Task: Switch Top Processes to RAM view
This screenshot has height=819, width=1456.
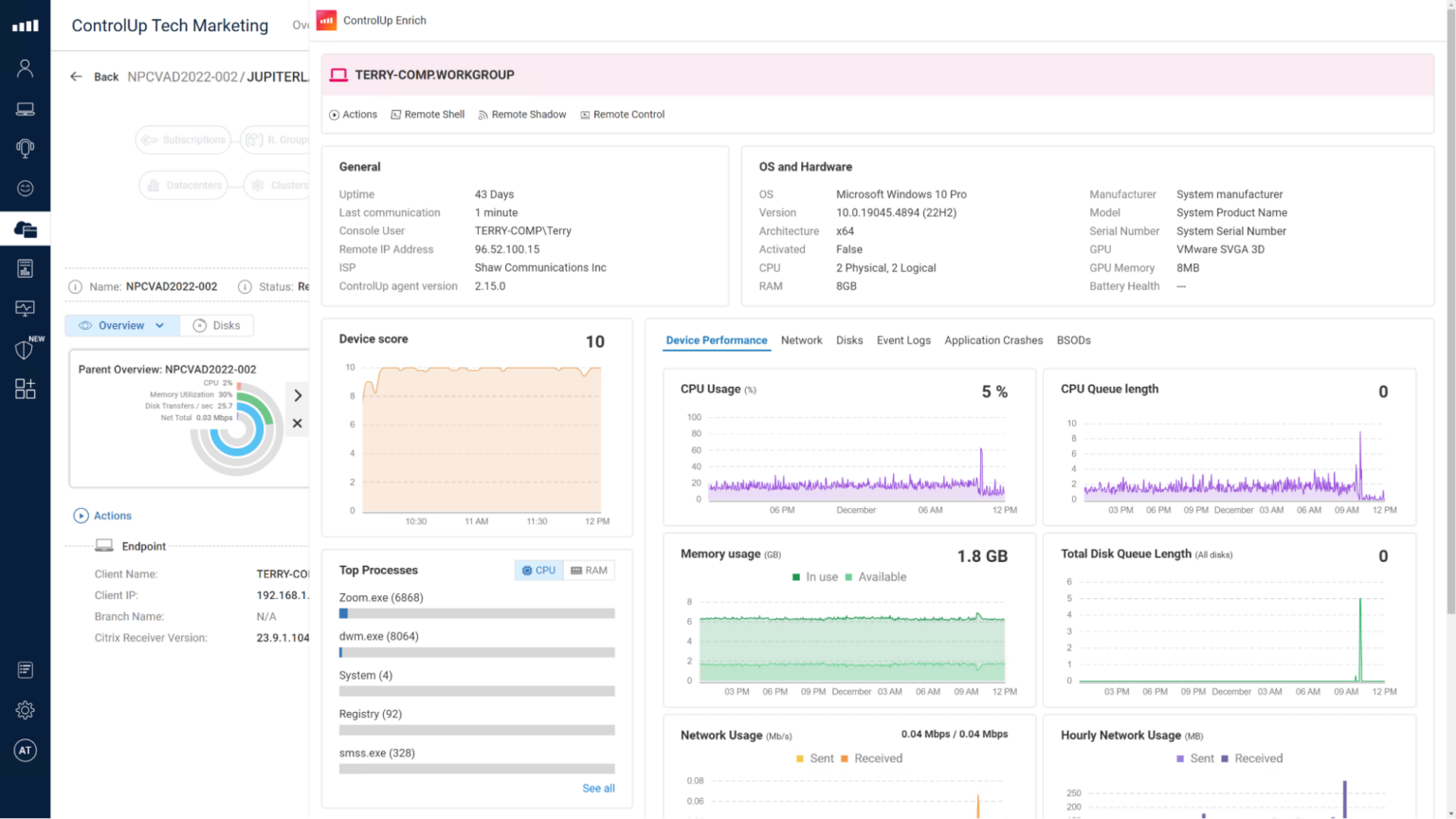Action: tap(589, 570)
